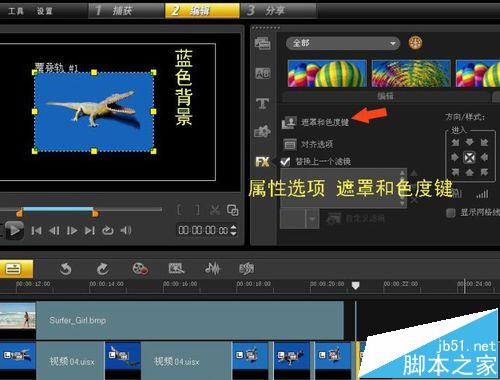Step to the next frame
This screenshot has width=500, height=380.
click(x=72, y=231)
